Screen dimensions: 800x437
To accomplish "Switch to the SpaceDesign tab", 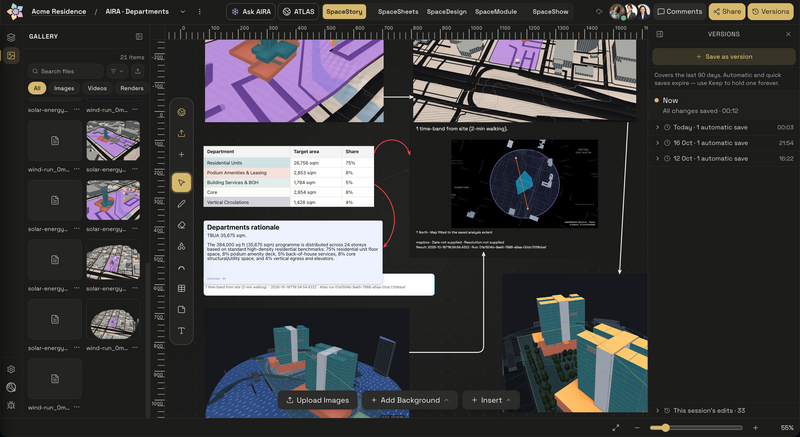I will point(446,11).
